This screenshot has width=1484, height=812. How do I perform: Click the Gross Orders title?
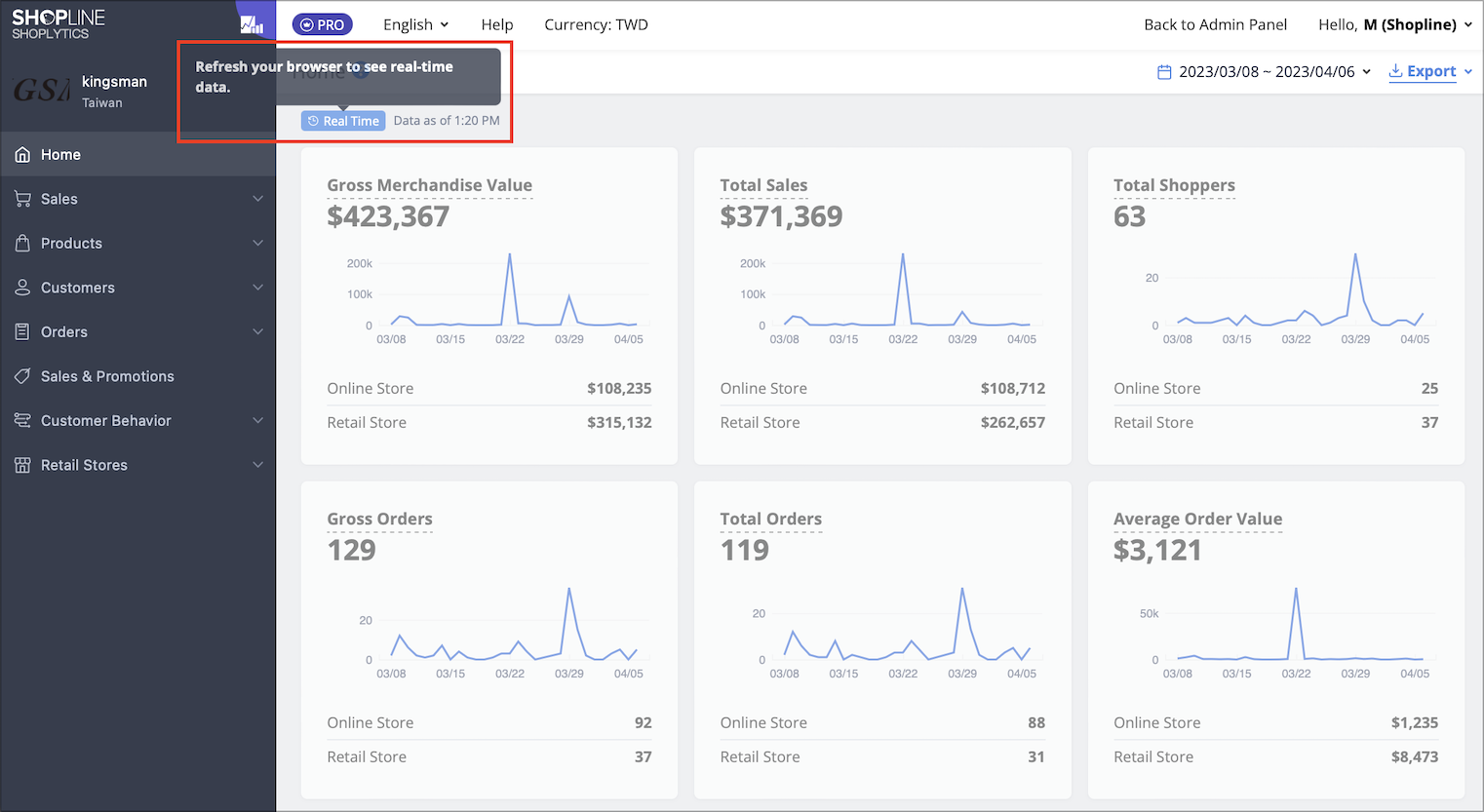[x=380, y=519]
